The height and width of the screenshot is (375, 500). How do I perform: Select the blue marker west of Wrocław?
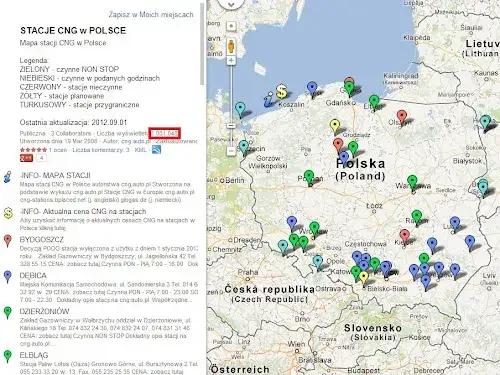point(292,223)
